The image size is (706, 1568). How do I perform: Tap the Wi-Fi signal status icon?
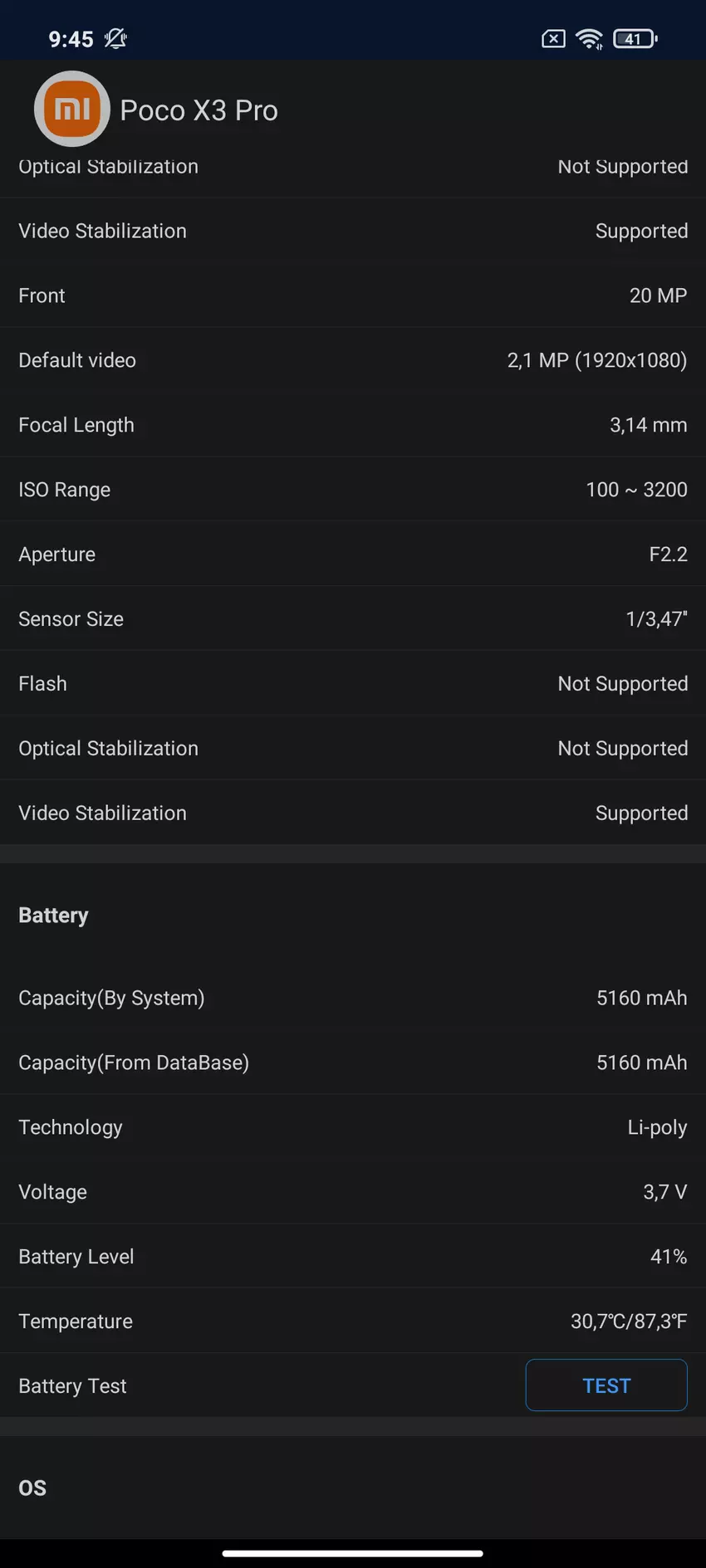(590, 38)
